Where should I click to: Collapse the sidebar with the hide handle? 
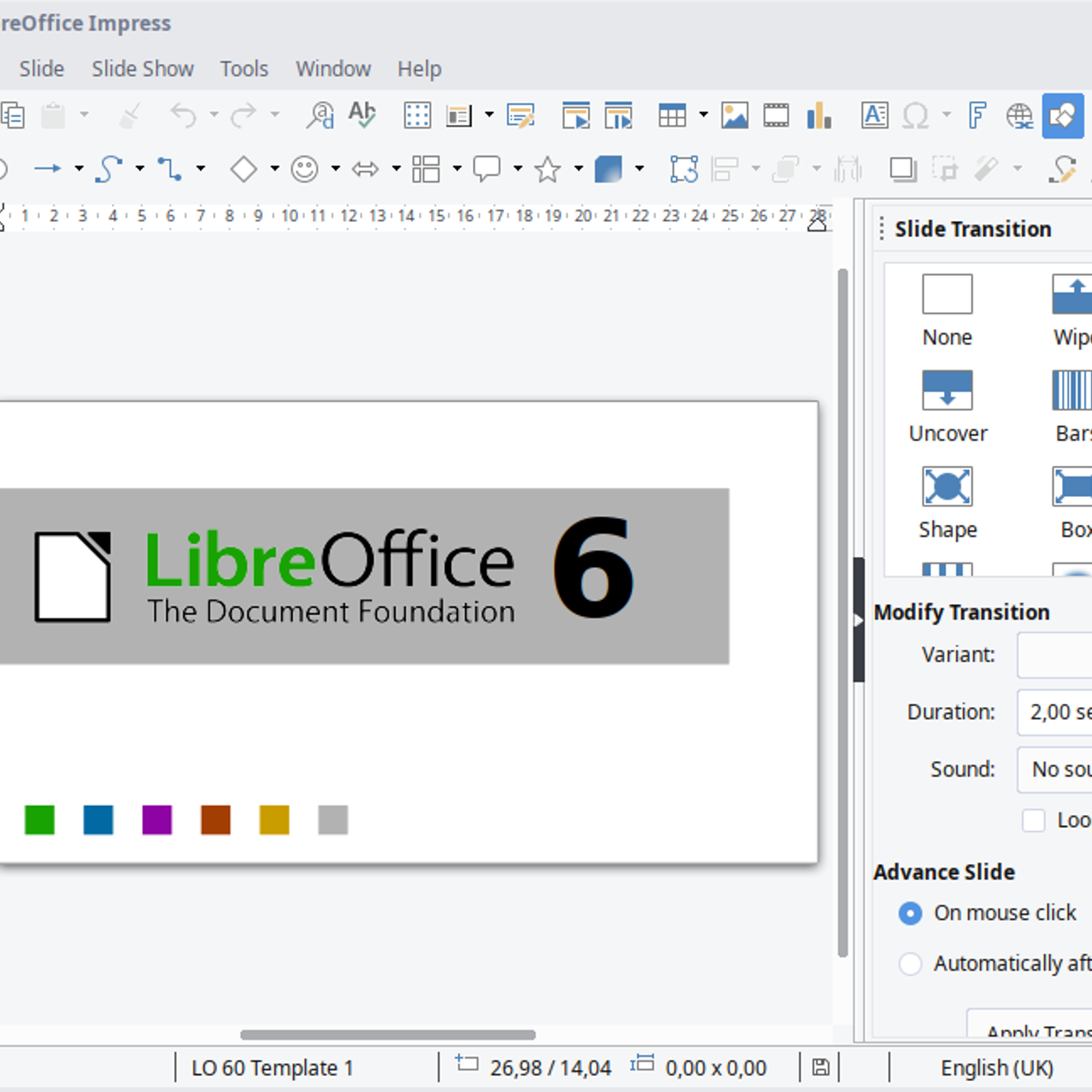coord(859,620)
